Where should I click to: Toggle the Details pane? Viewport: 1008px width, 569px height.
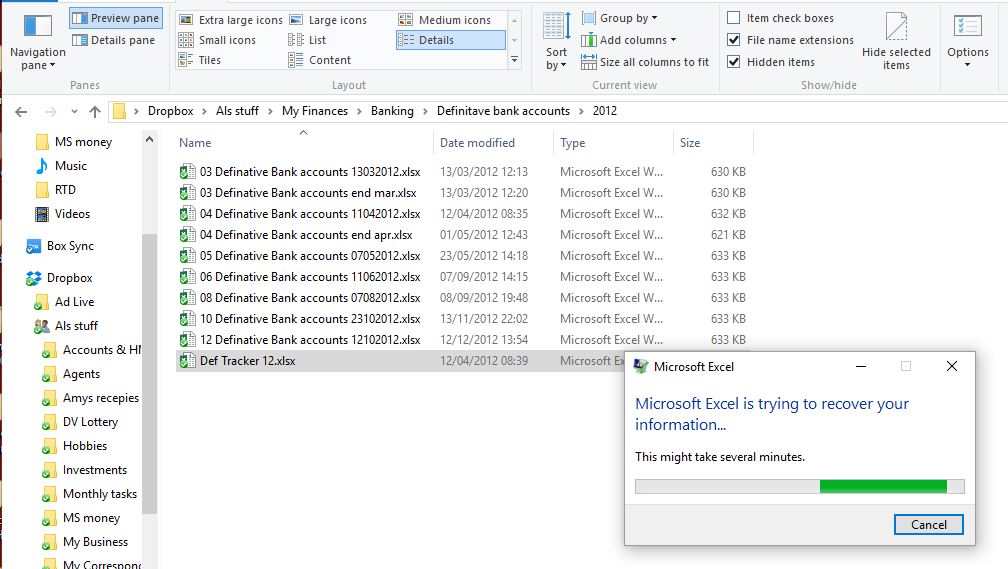click(x=114, y=40)
